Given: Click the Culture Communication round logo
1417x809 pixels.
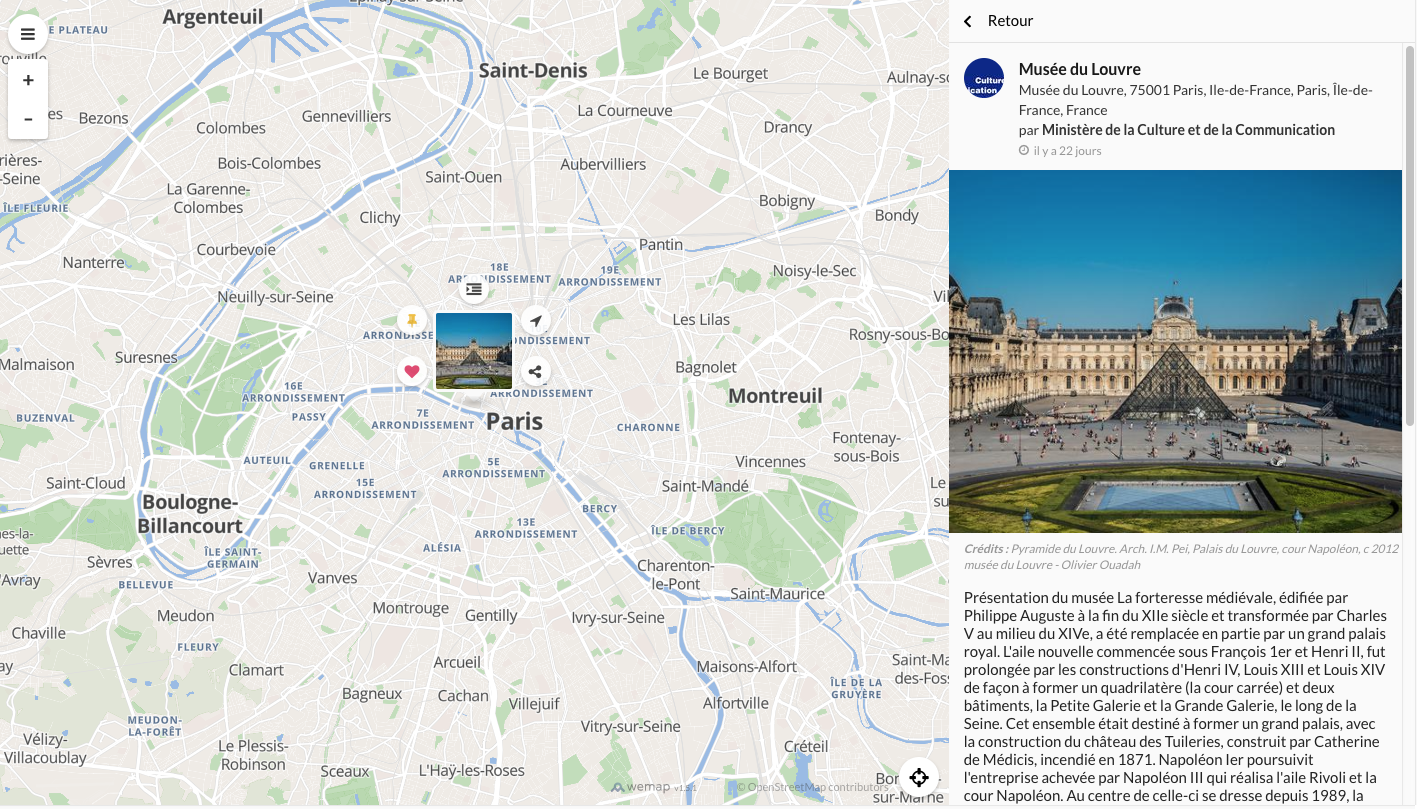Looking at the screenshot, I should click(983, 78).
